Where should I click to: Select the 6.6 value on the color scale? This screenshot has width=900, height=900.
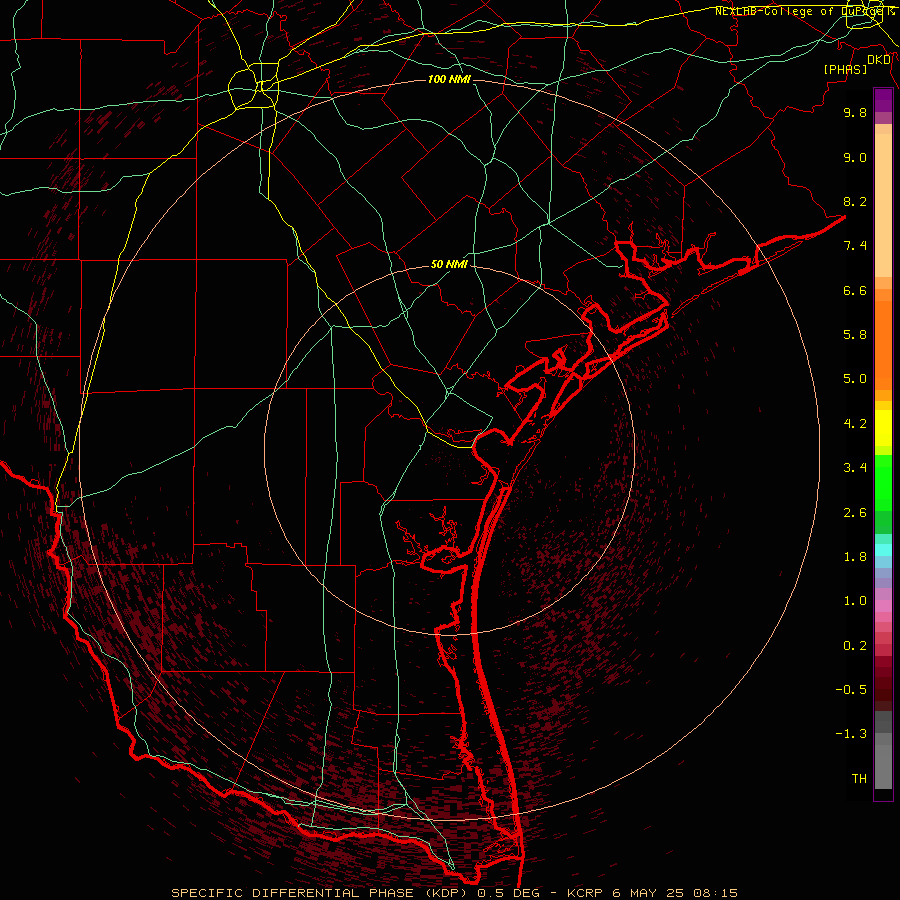coord(855,290)
